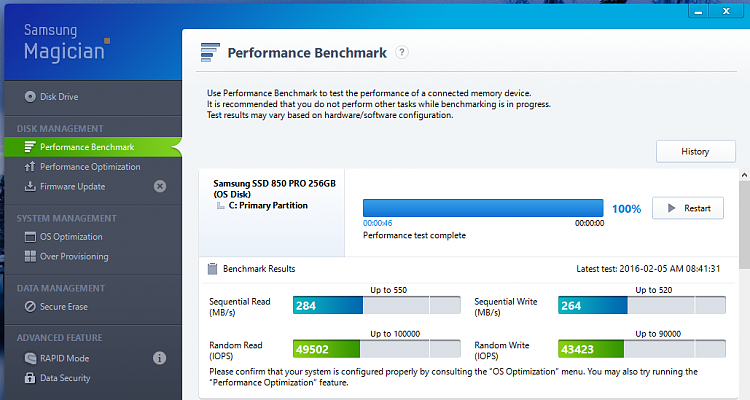Viewport: 750px width, 400px height.
Task: Click the 100% progress value
Action: tap(627, 209)
